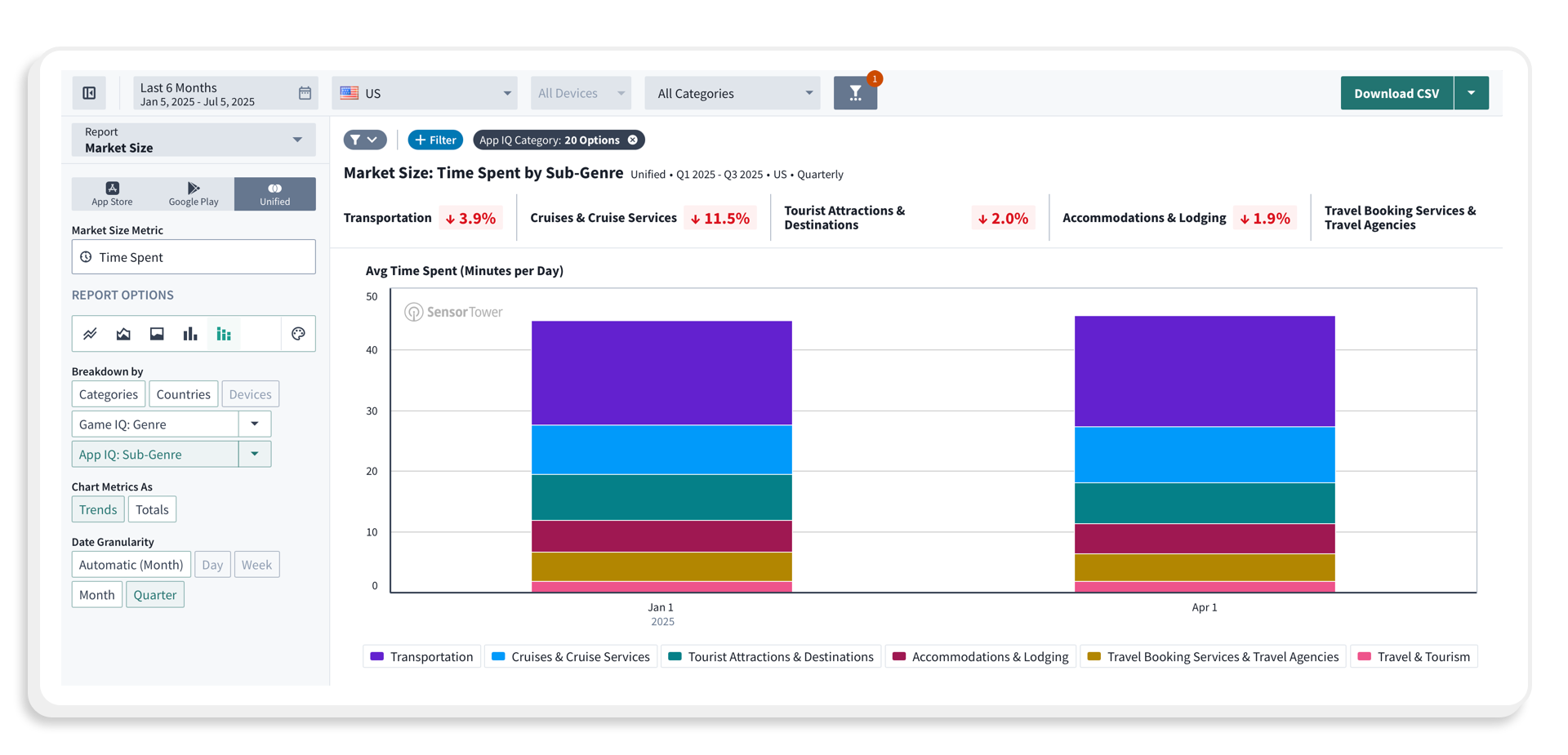This screenshot has width=1568, height=755.
Task: Toggle Accommodations & Lodging legend item
Action: [980, 657]
